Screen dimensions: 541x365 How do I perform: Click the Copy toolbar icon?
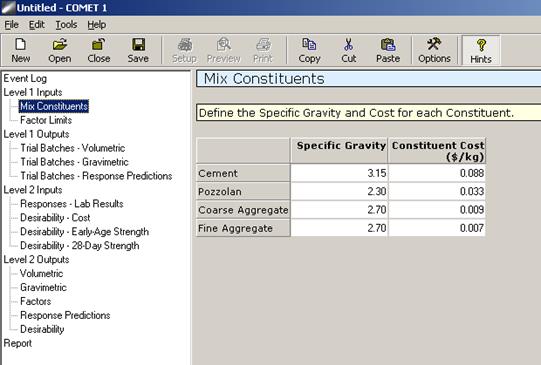pyautogui.click(x=309, y=45)
